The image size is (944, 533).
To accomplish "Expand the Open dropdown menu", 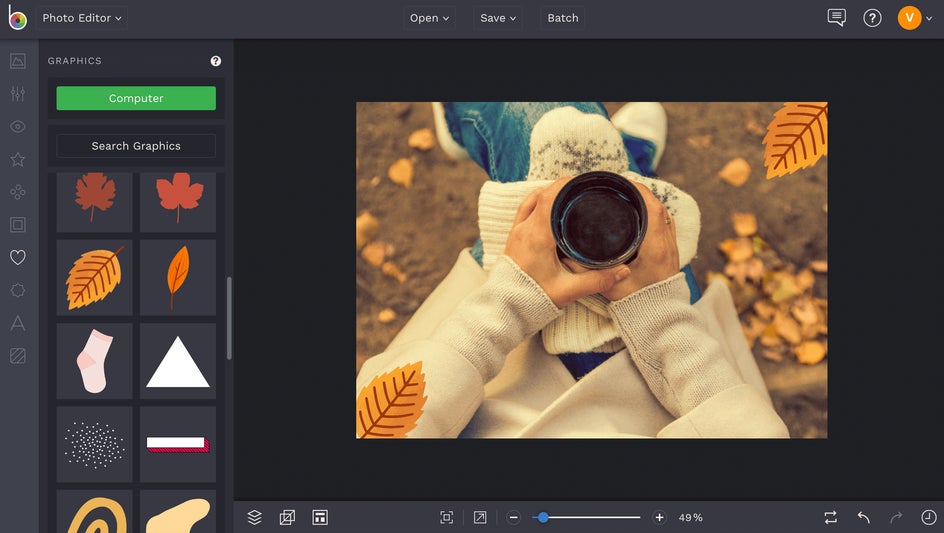I will 430,18.
